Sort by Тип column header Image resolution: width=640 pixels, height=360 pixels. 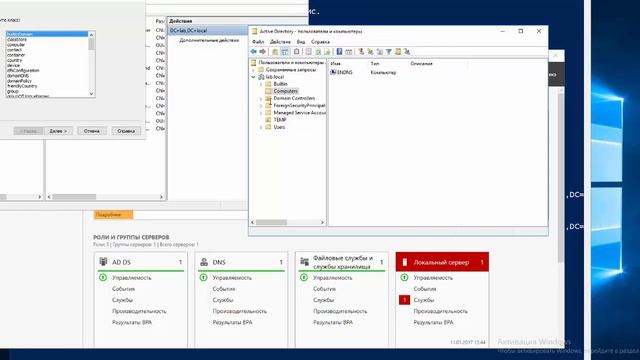click(375, 64)
